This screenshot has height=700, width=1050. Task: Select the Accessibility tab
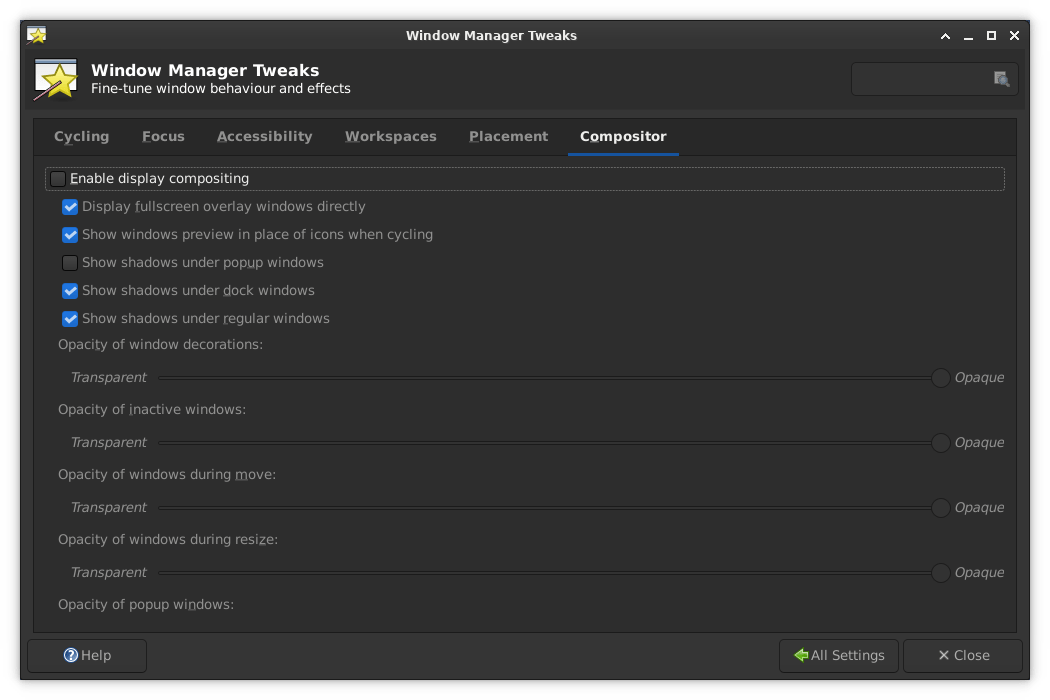264,137
